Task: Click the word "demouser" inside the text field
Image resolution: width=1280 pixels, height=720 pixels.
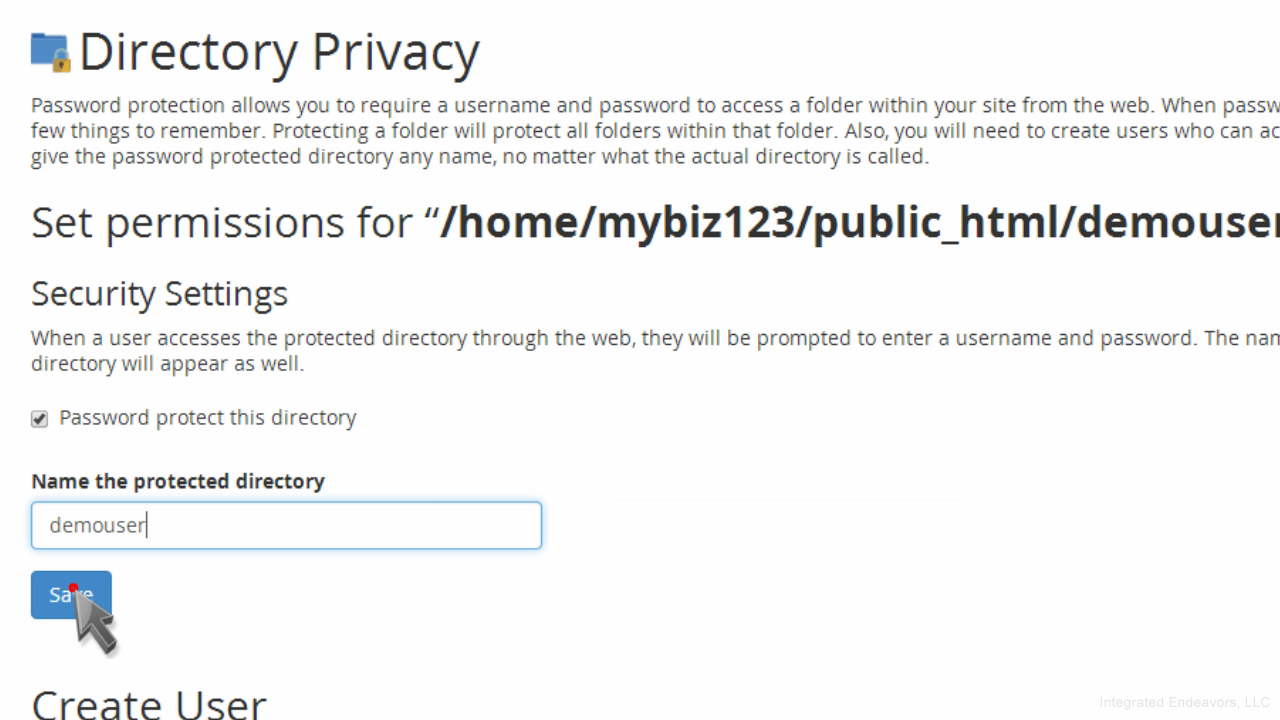Action: pos(97,526)
